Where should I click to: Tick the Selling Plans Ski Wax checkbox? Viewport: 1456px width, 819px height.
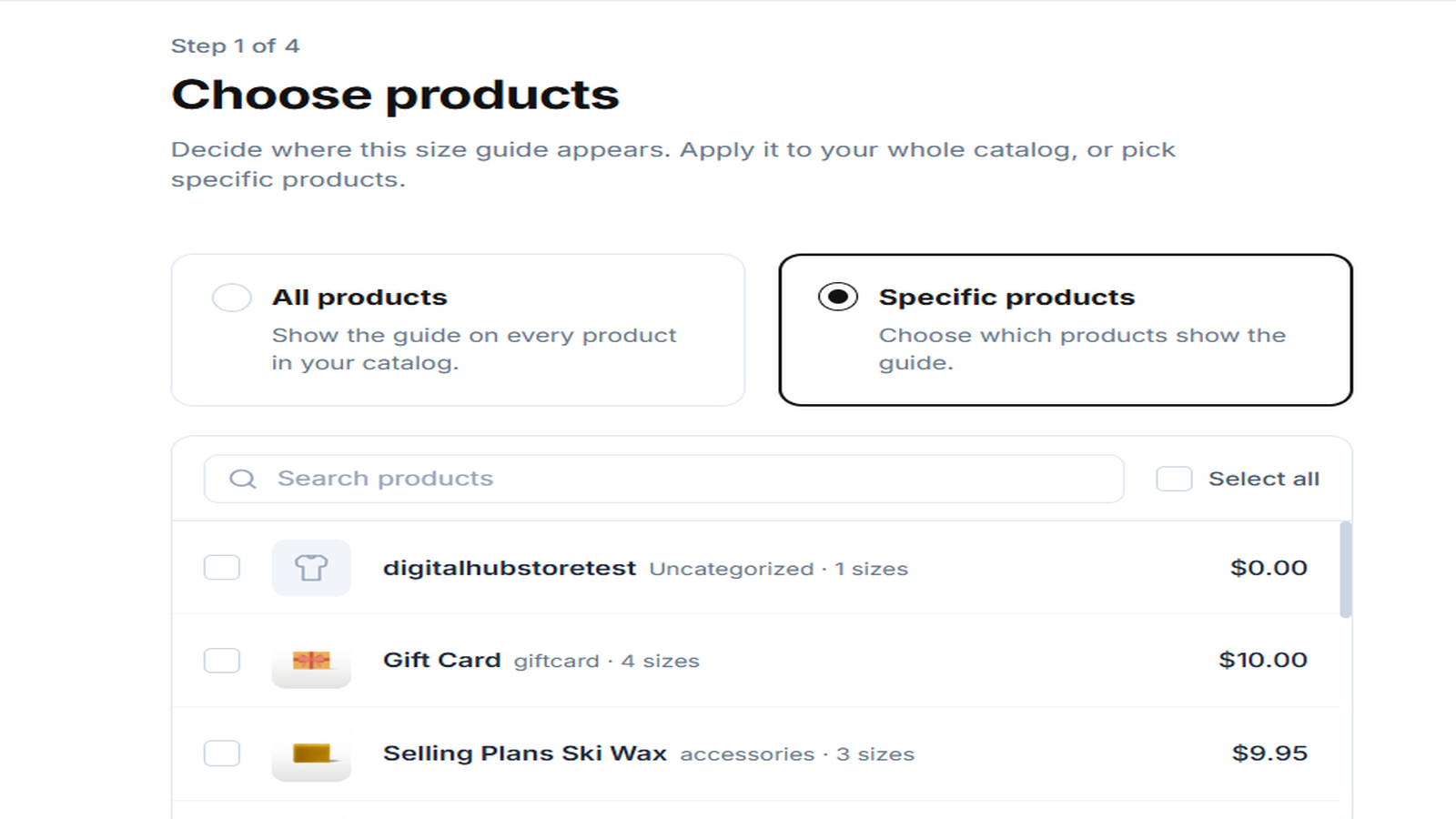(x=222, y=753)
